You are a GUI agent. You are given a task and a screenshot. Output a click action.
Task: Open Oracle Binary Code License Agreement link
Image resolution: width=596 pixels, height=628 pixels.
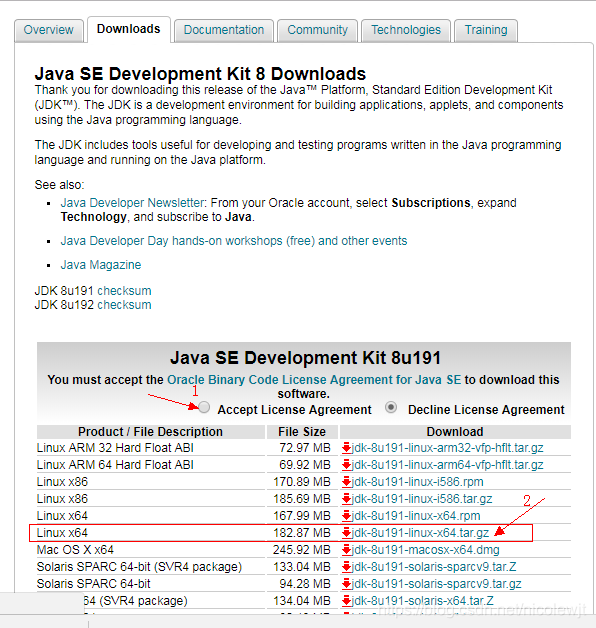click(314, 380)
